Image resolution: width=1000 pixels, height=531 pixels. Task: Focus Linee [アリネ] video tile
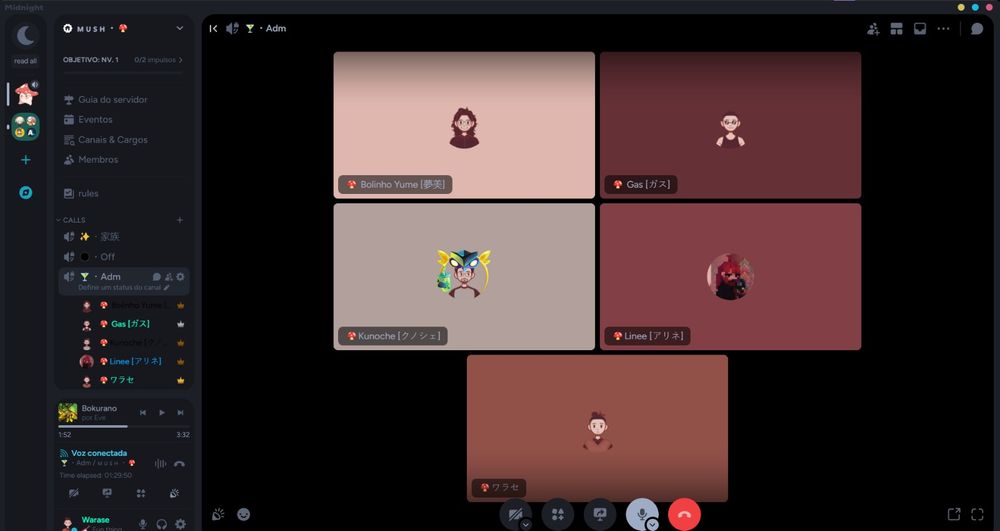(x=730, y=277)
